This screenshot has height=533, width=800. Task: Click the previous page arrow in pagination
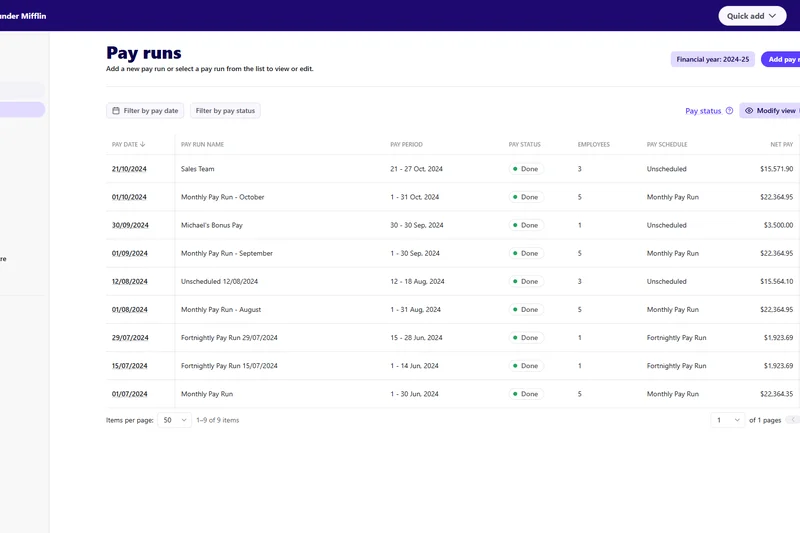click(793, 420)
